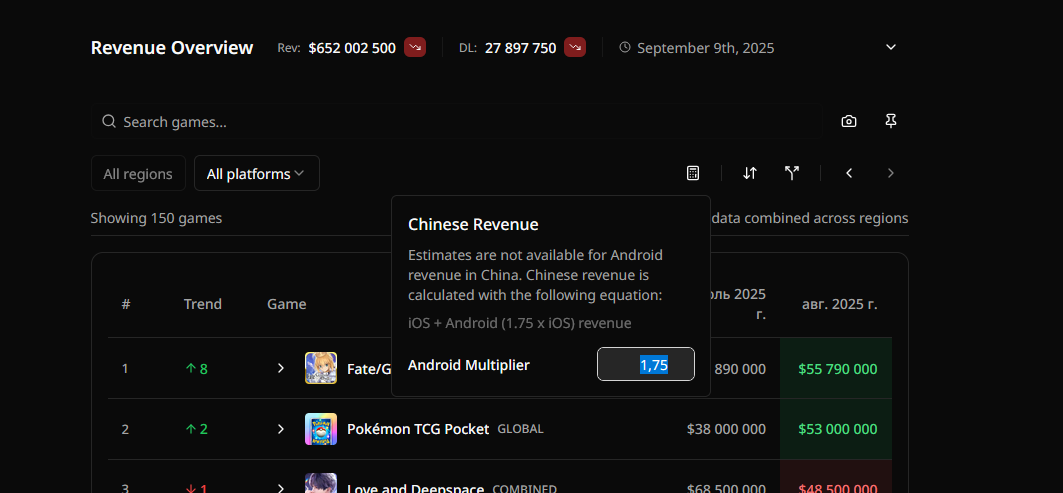
Task: Click the $55 790 000 revenue cell
Action: [x=837, y=369]
